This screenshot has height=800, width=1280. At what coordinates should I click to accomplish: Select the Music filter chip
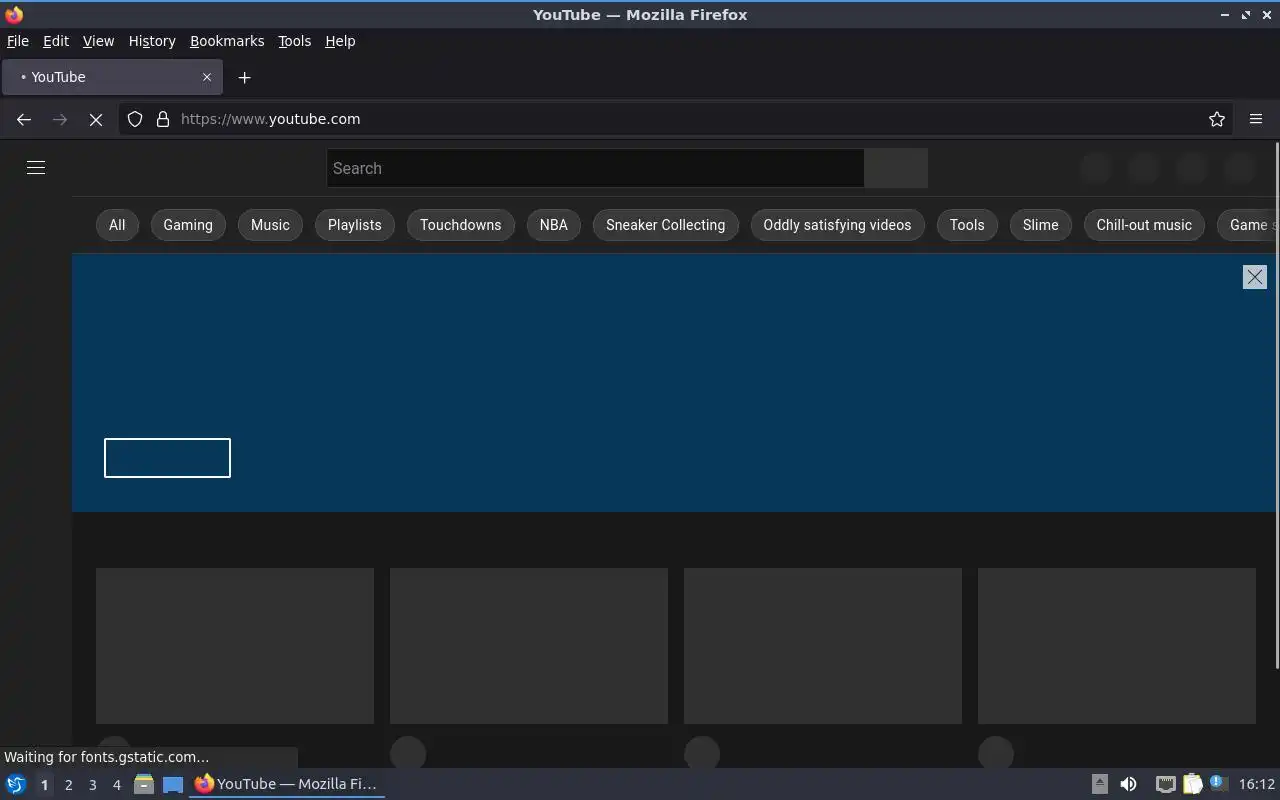[270, 225]
